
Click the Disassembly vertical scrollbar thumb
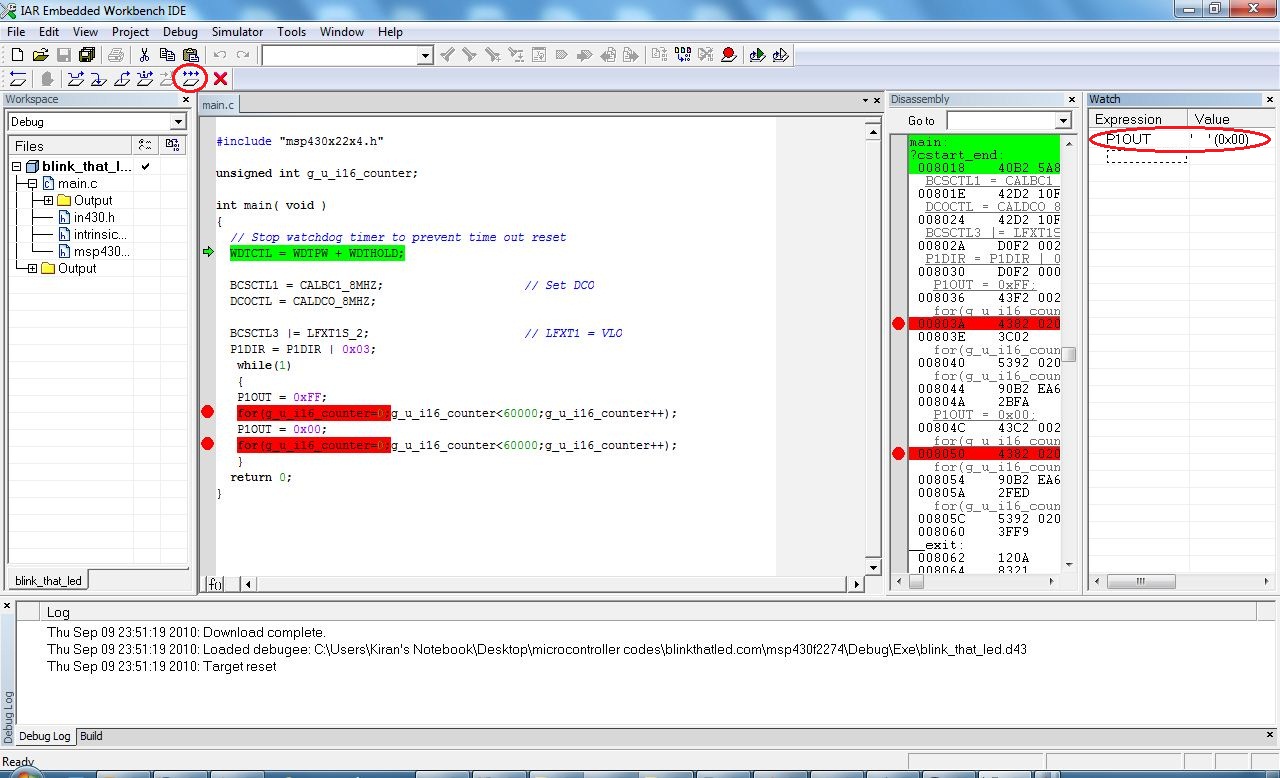click(1068, 354)
